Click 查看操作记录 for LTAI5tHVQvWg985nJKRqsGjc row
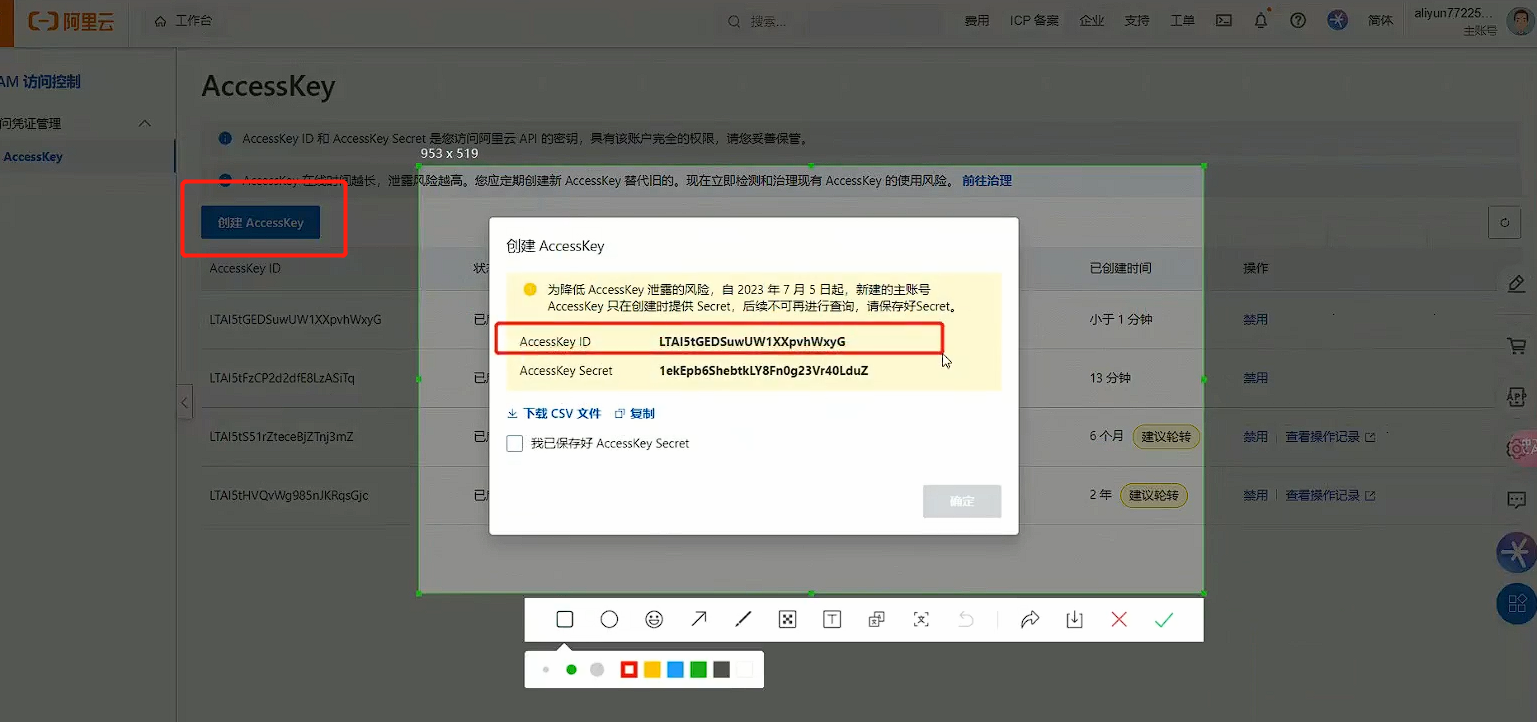1537x722 pixels. (x=1330, y=495)
